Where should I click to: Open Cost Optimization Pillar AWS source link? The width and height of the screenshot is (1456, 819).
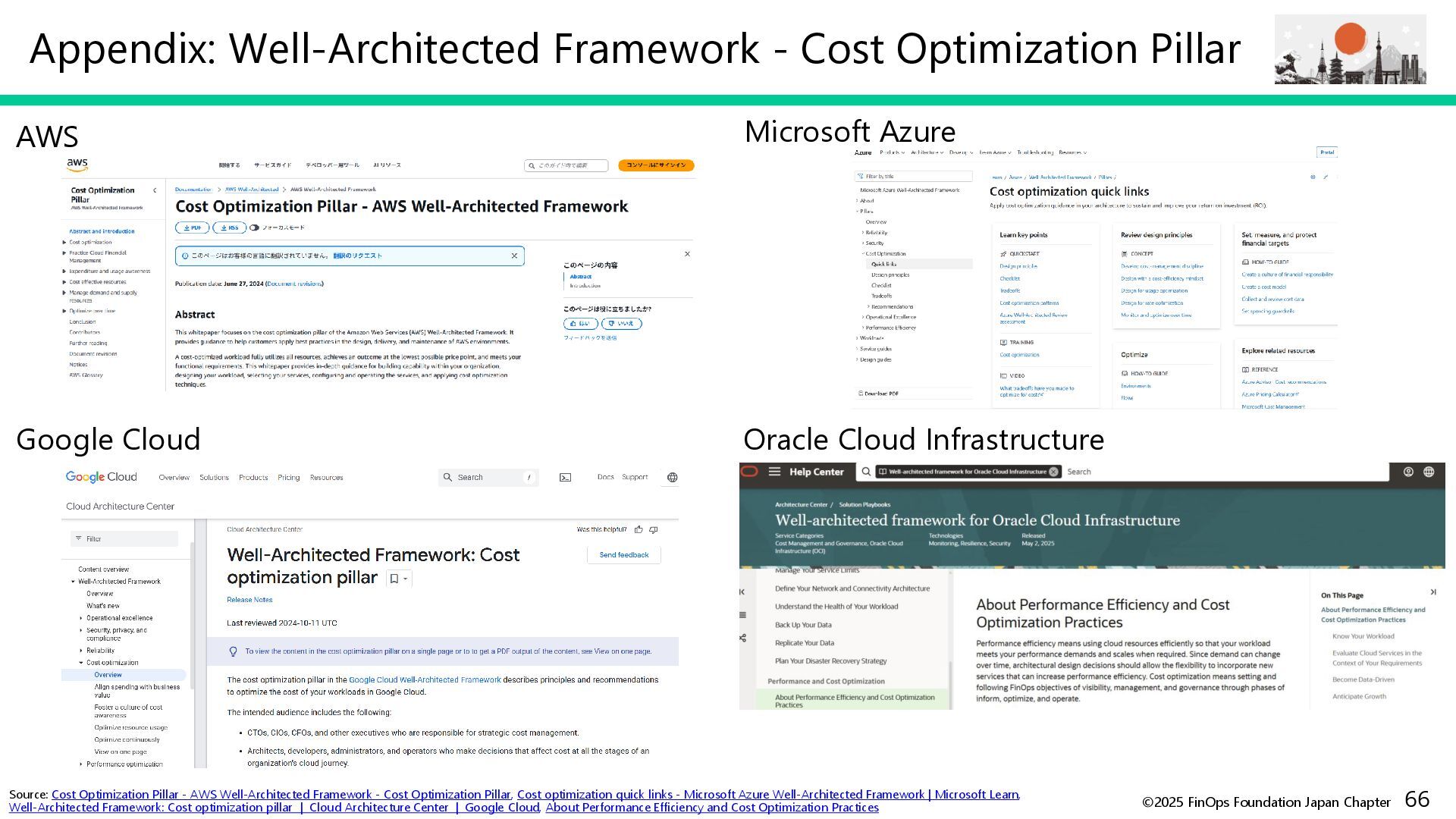[x=281, y=795]
